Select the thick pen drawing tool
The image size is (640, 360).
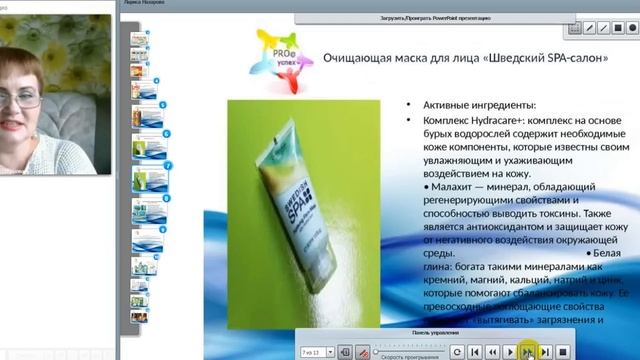tap(589, 28)
